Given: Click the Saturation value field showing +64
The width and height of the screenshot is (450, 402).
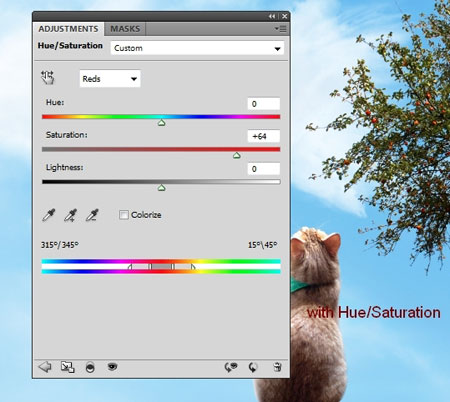Looking at the screenshot, I should click(x=263, y=136).
